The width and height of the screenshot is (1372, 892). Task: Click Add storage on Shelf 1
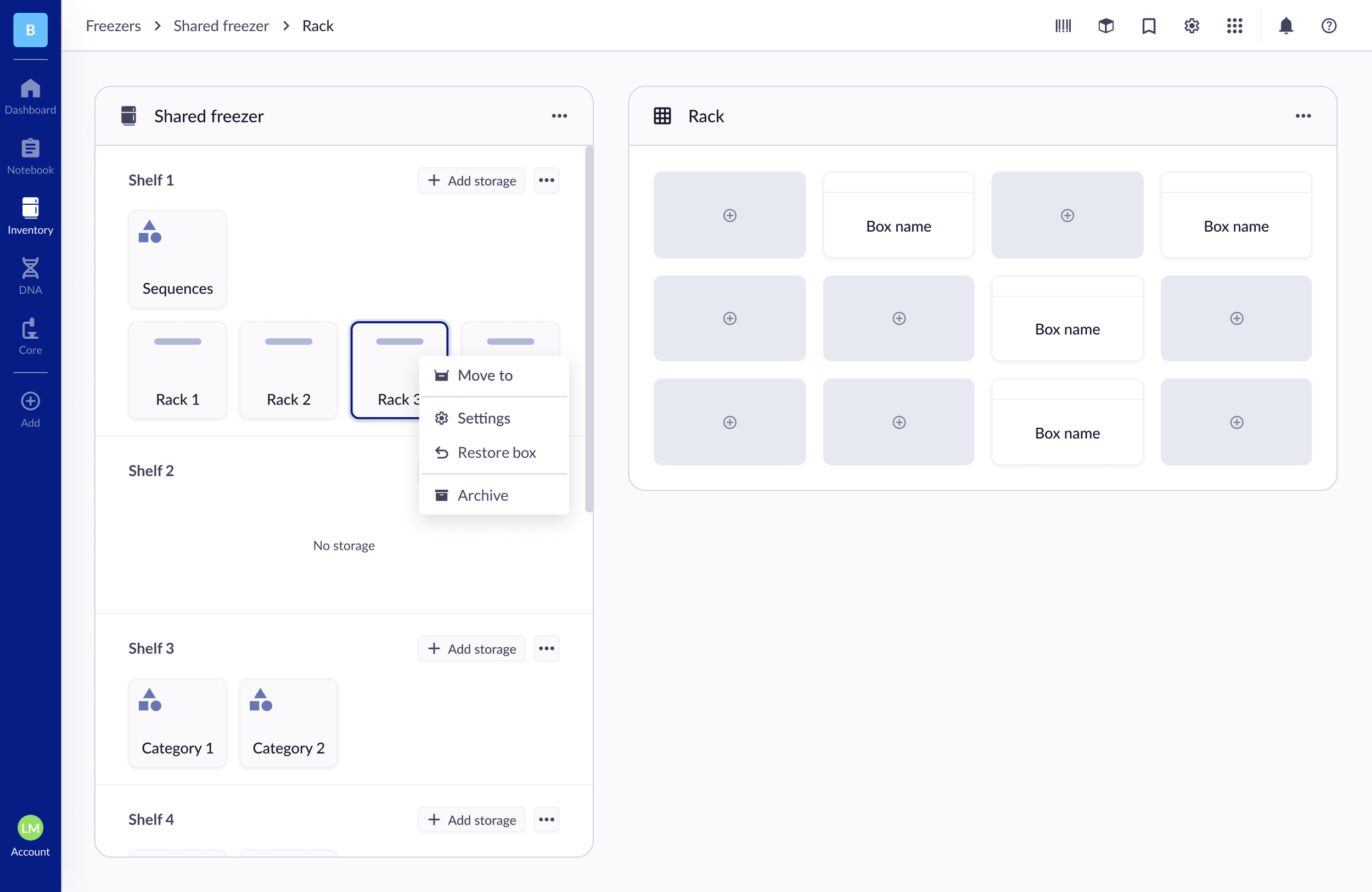(471, 180)
